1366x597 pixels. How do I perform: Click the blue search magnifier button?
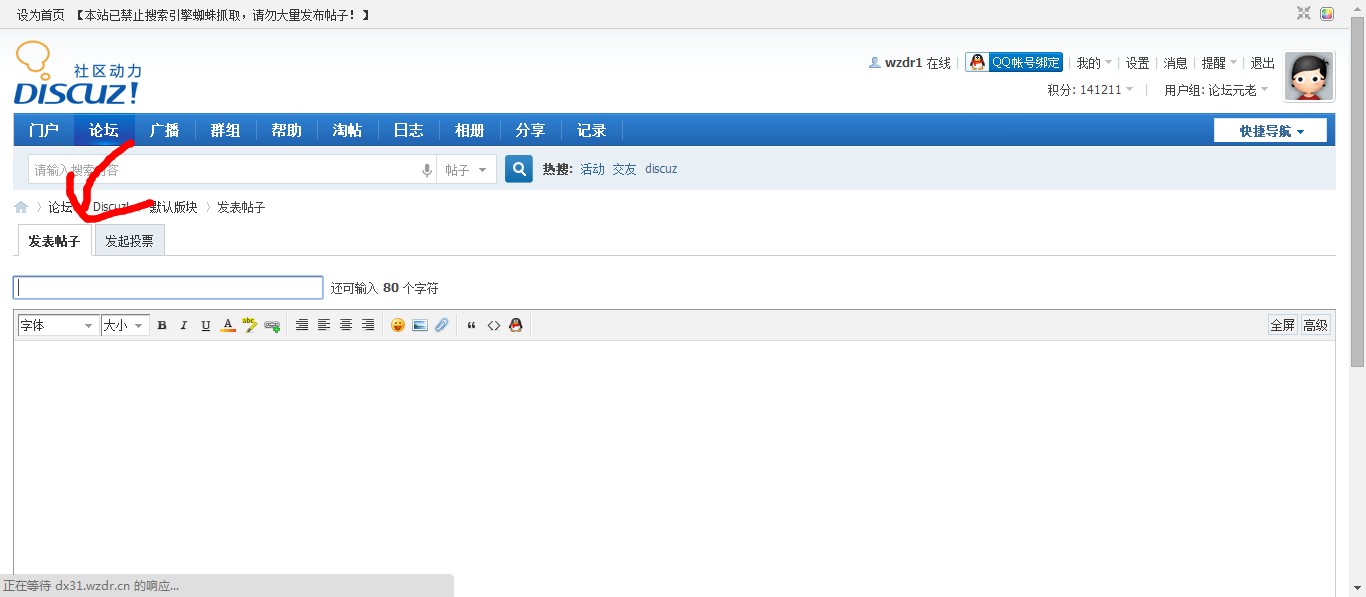point(518,169)
